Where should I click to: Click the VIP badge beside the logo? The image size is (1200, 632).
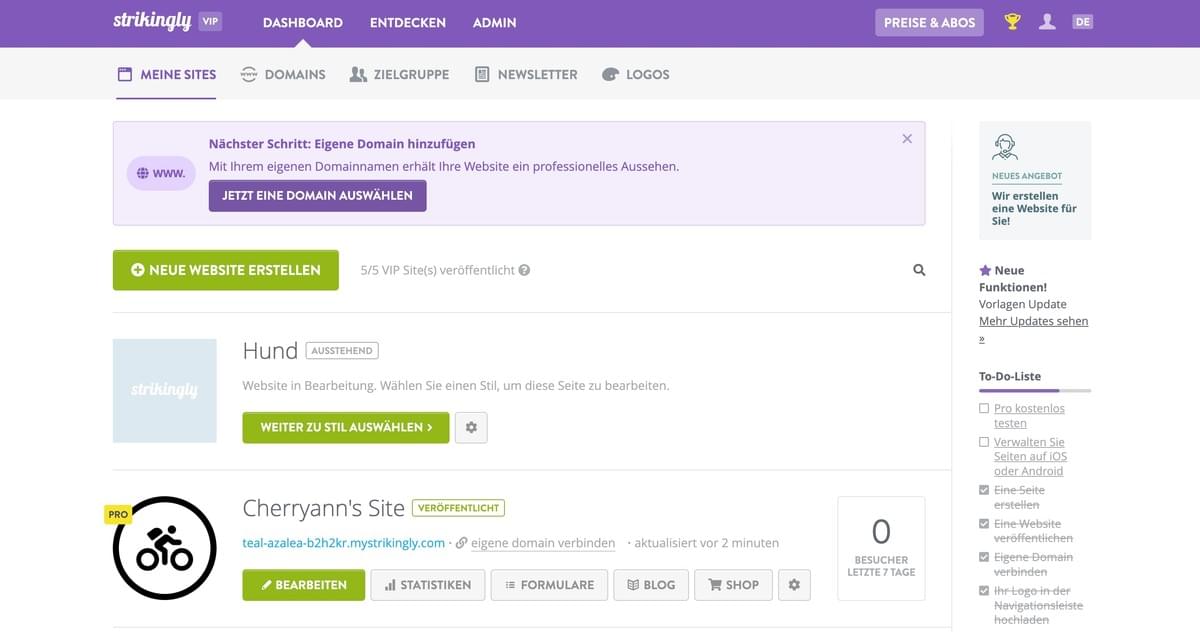(x=209, y=21)
